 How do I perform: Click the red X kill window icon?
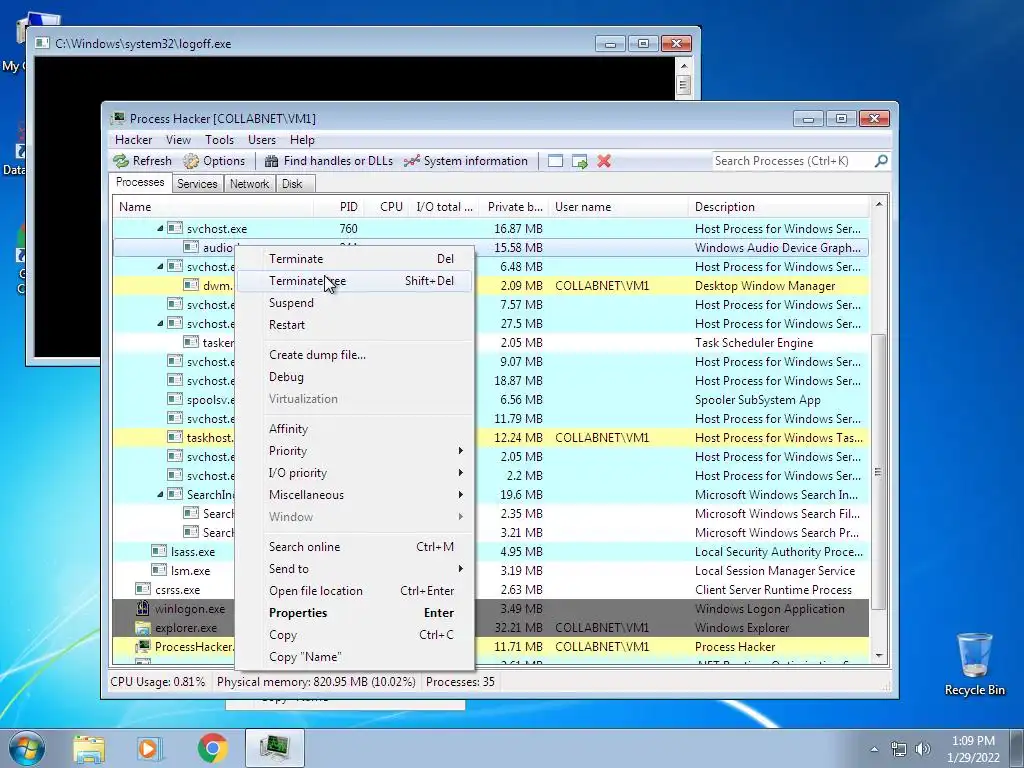pos(604,161)
